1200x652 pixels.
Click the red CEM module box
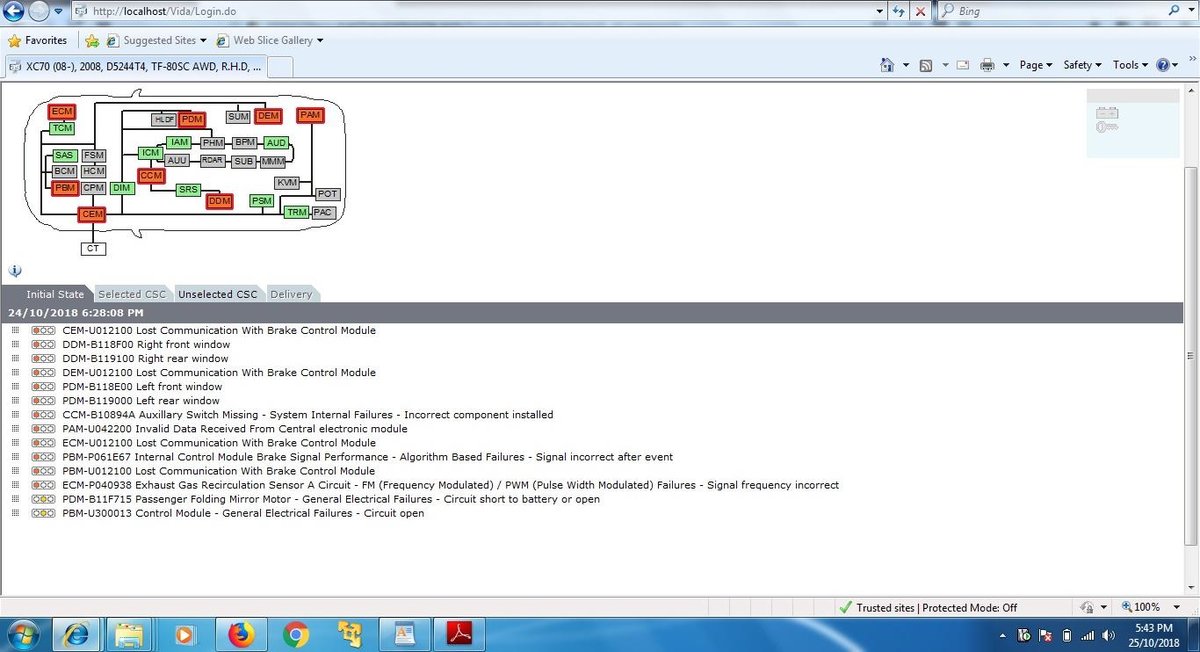point(92,214)
